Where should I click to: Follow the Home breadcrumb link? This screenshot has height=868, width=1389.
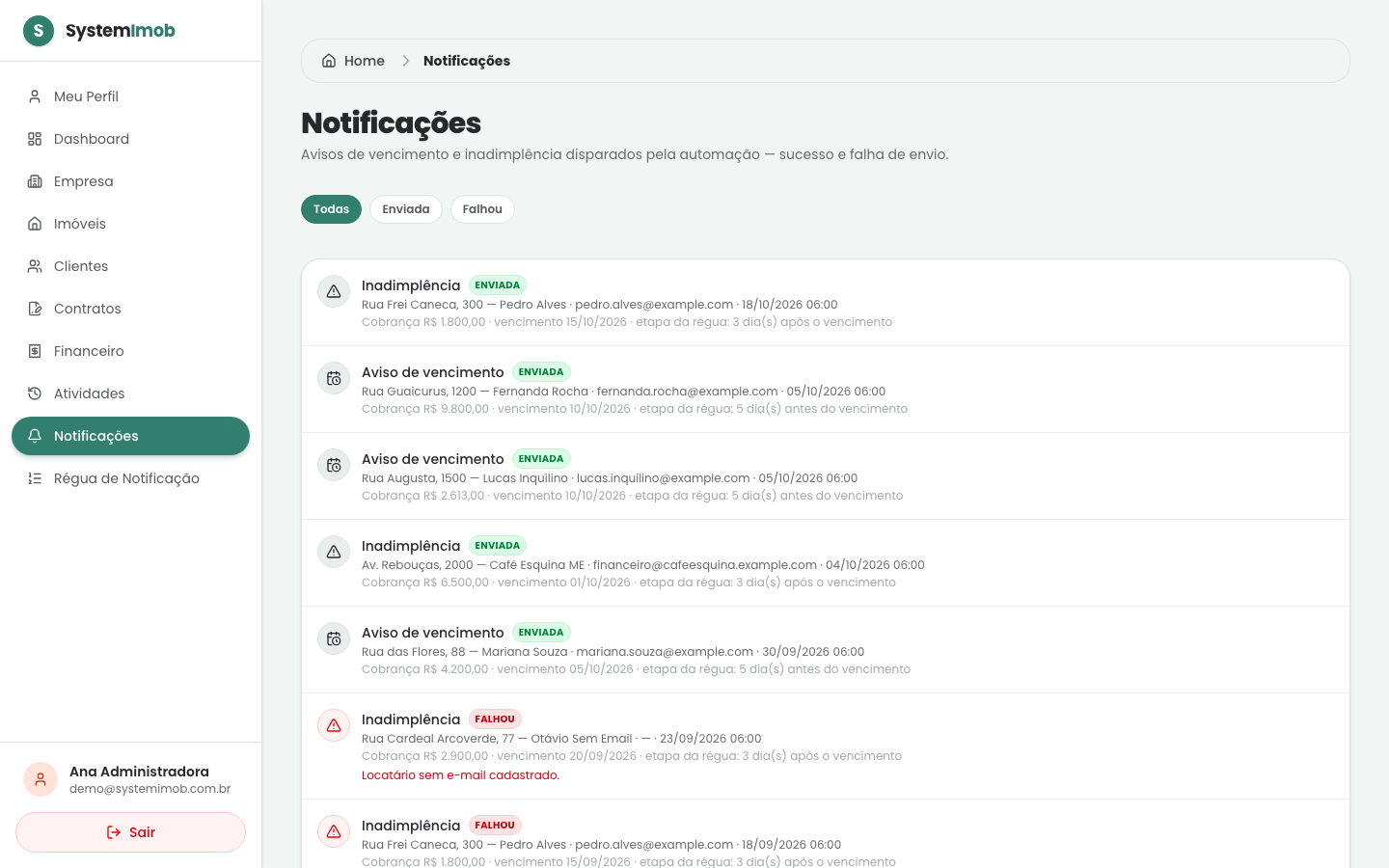(353, 61)
